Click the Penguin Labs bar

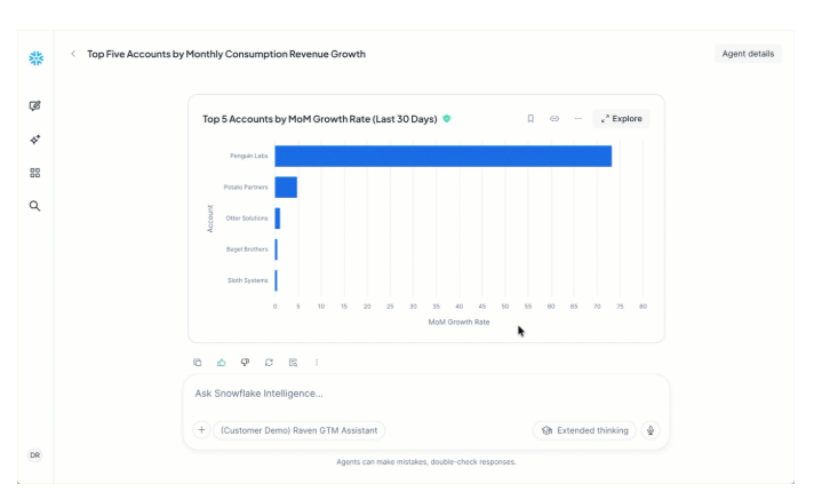(443, 156)
